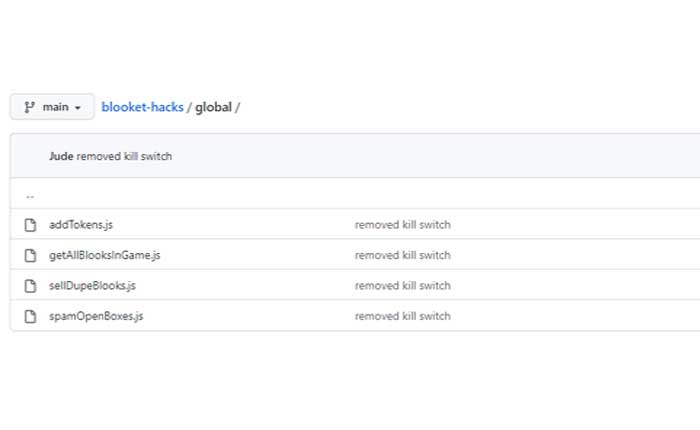Open the sellDupeBlooks.js file
The image size is (700, 430).
coord(92,286)
